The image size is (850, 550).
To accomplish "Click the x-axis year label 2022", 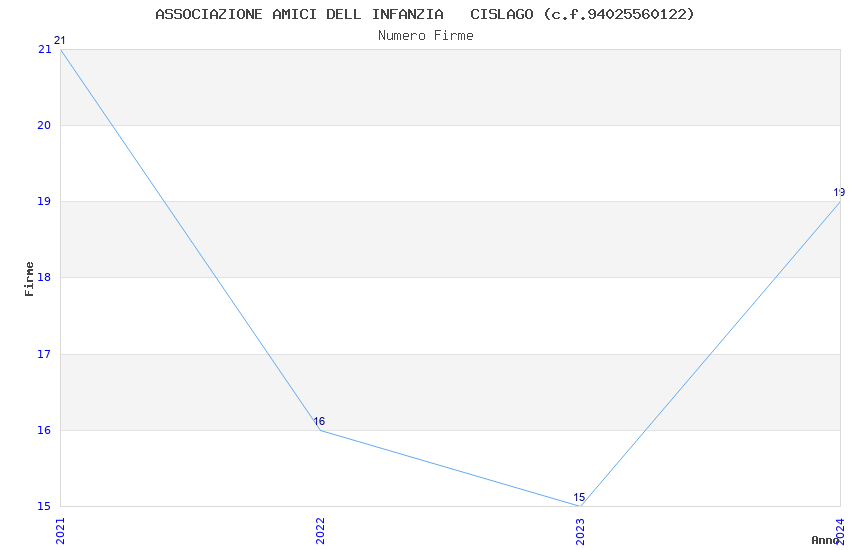I will tap(320, 531).
